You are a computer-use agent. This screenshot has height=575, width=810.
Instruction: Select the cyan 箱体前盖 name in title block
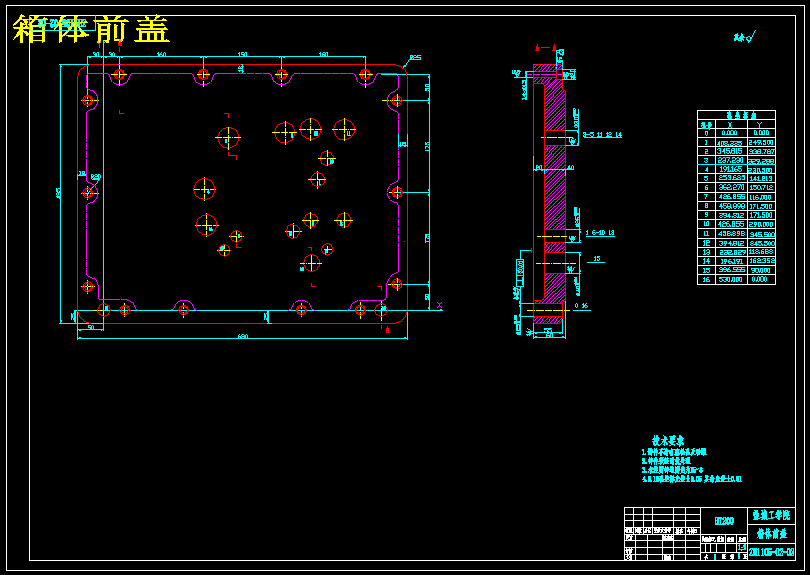pos(772,534)
